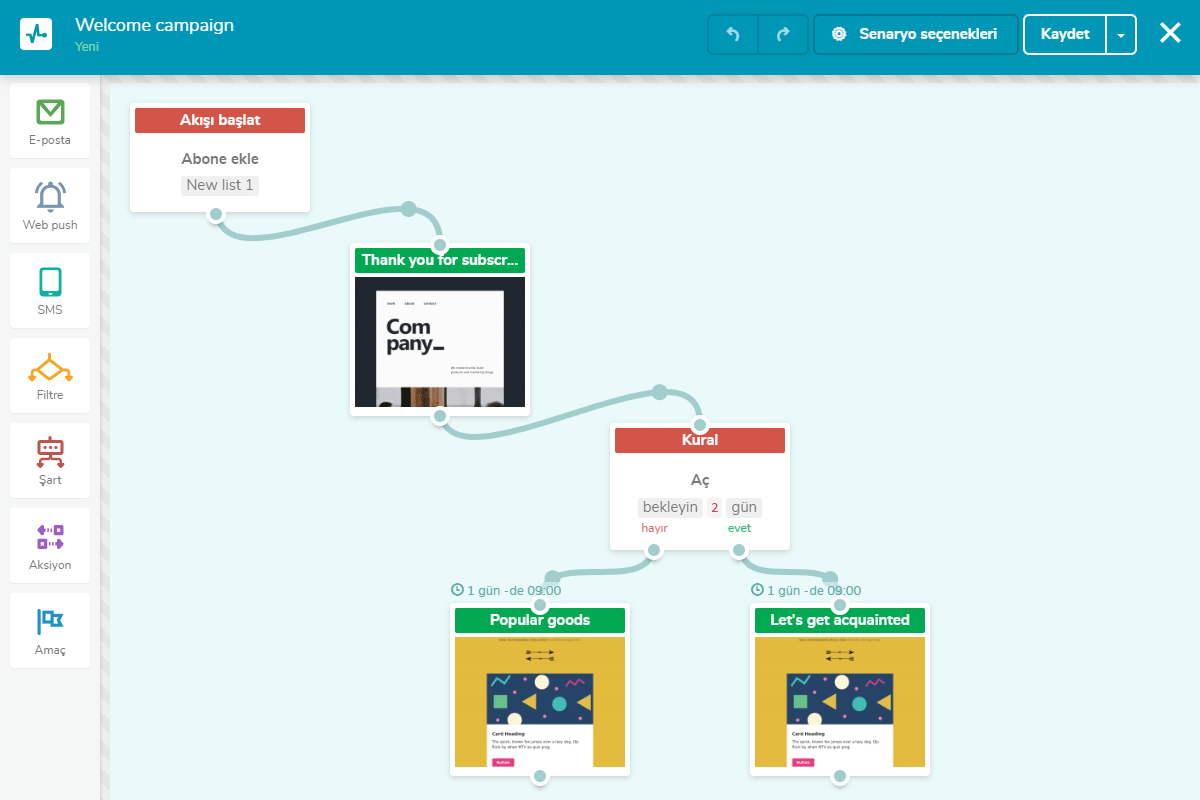The width and height of the screenshot is (1200, 800).
Task: Open the Popular goods email thumbnail
Action: pyautogui.click(x=540, y=702)
